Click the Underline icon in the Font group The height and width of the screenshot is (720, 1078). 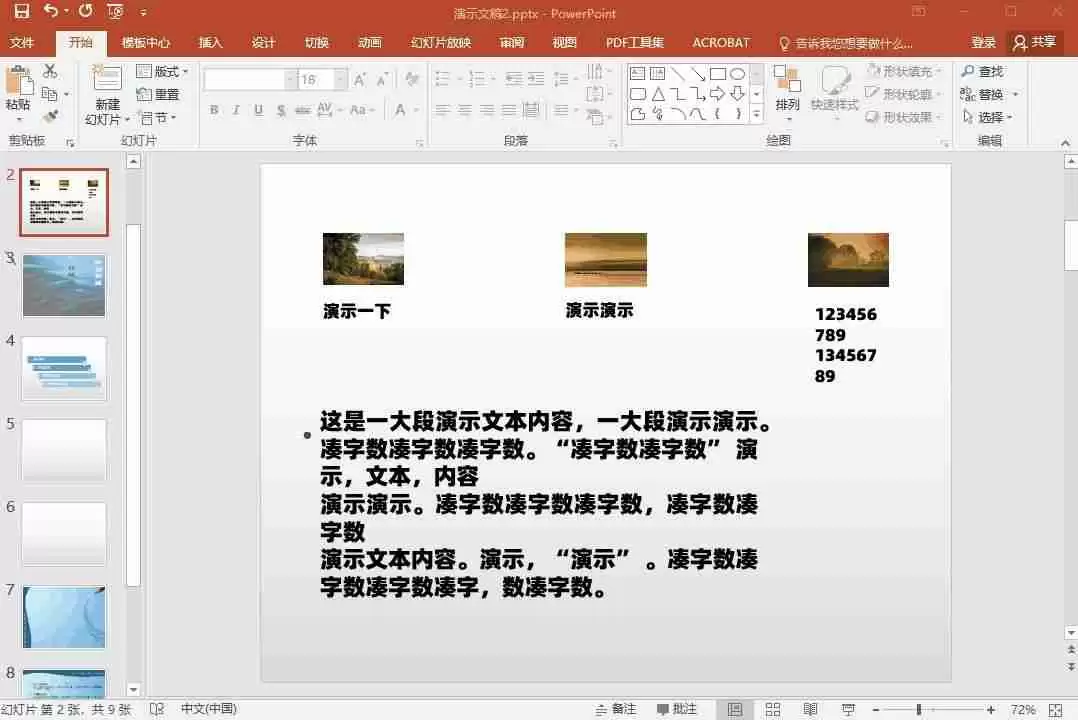(256, 110)
